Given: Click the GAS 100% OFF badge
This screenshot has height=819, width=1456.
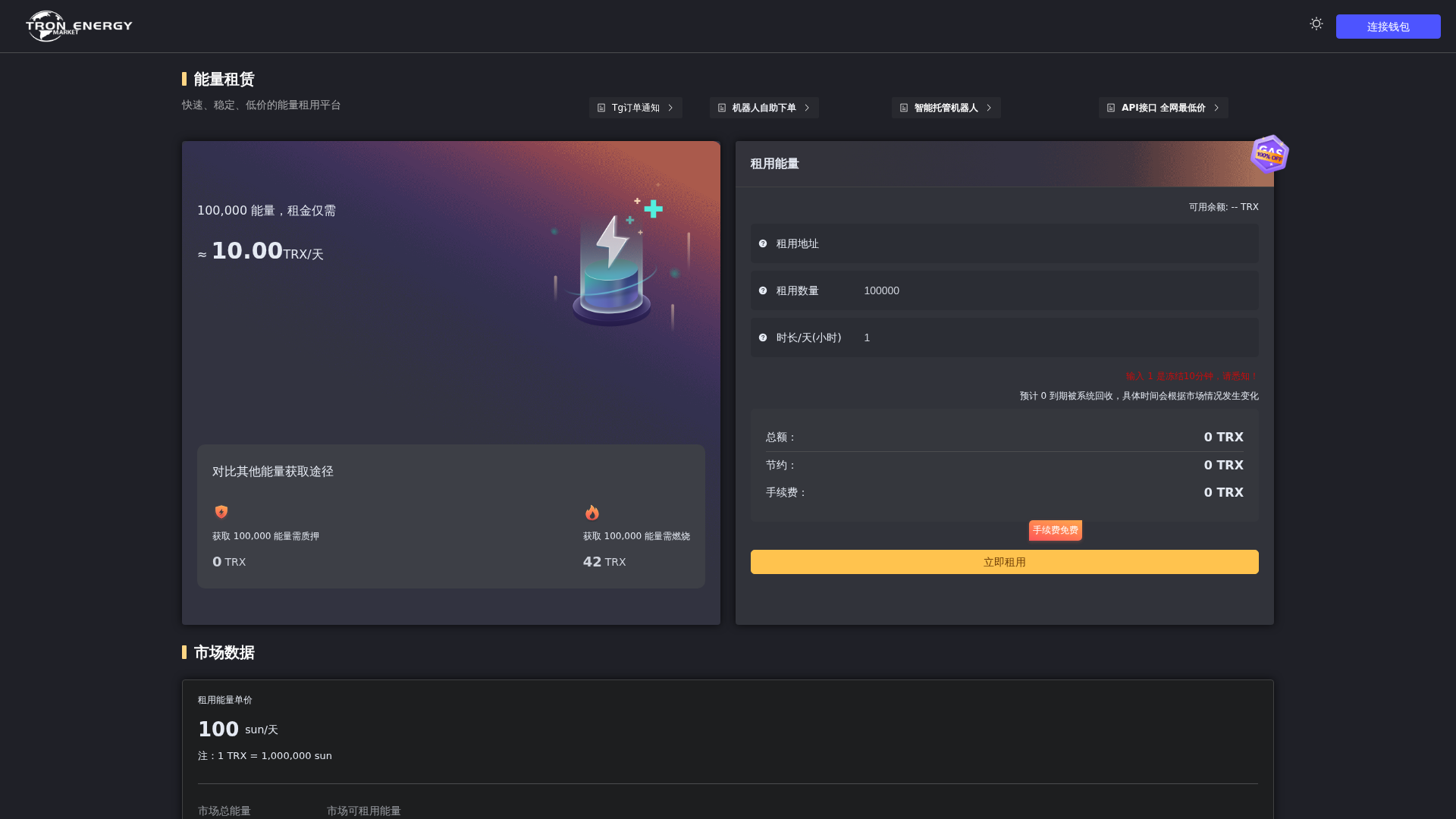Looking at the screenshot, I should 1269,154.
